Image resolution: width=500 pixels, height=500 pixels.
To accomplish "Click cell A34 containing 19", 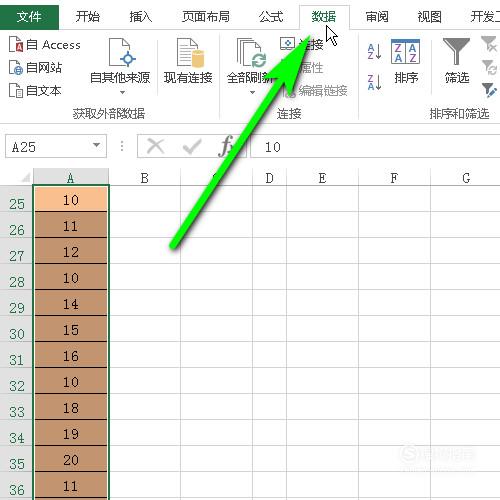I will [x=71, y=433].
